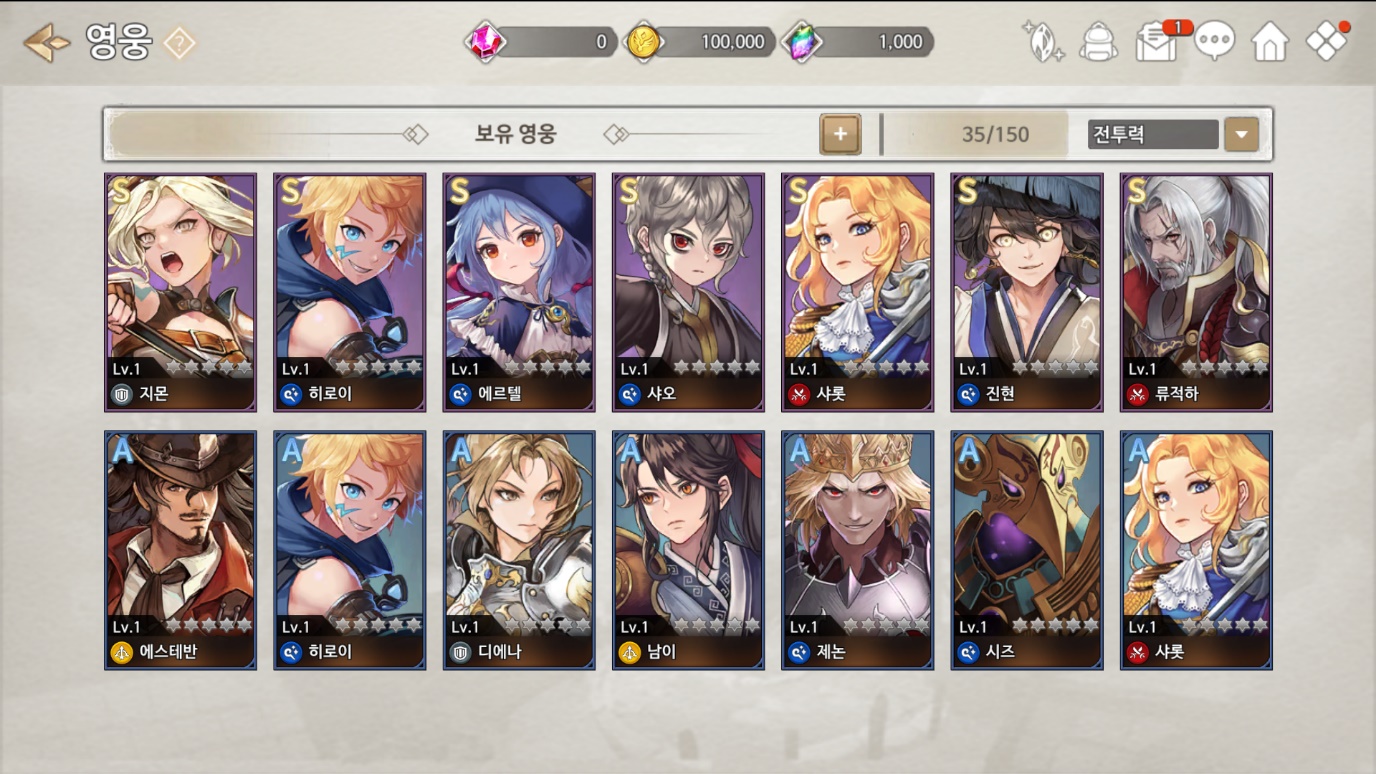The image size is (1376, 774).
Task: Click the pink gem currency icon
Action: pyautogui.click(x=486, y=42)
